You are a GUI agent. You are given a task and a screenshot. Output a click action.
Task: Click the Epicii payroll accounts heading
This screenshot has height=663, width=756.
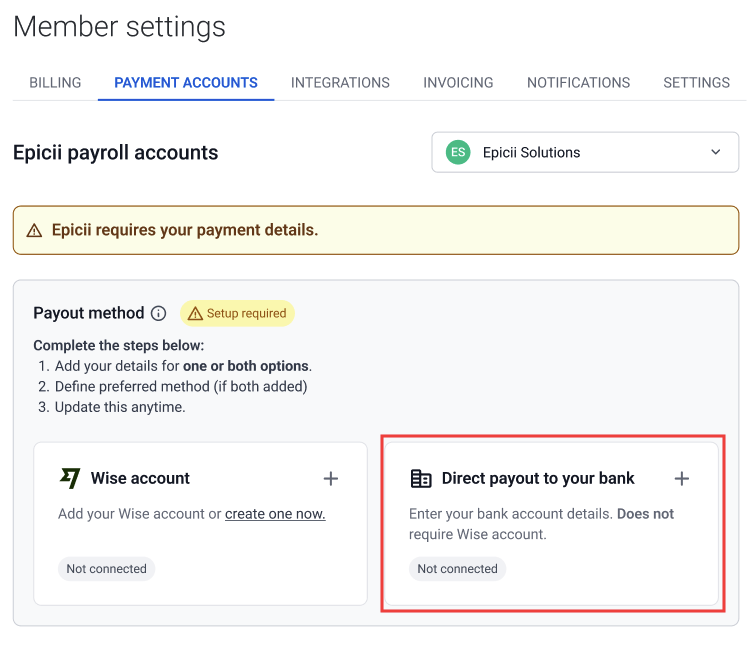116,152
